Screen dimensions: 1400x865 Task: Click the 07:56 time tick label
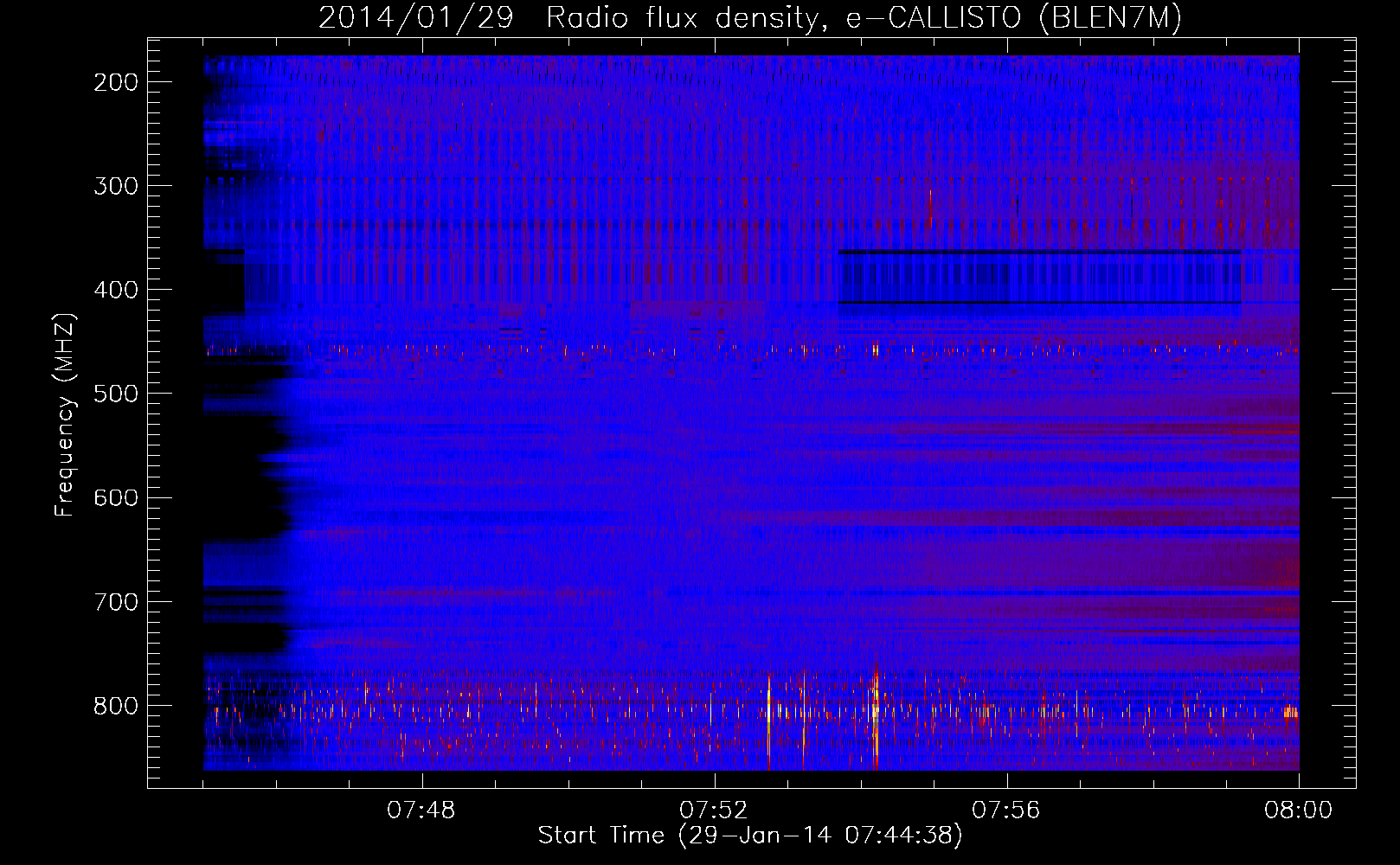1006,811
